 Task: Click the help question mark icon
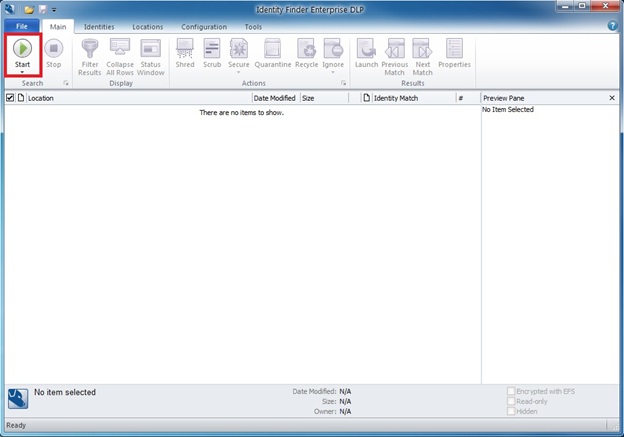612,26
